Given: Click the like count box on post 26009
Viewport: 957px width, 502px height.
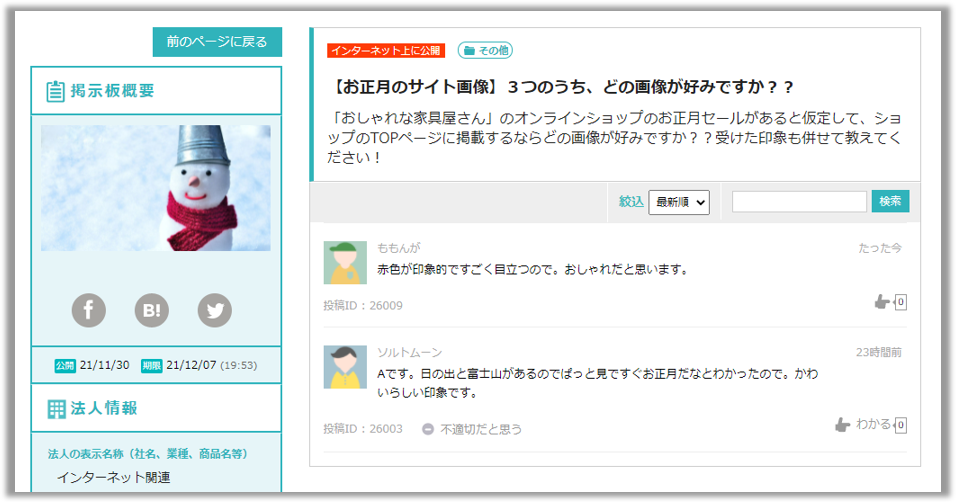Looking at the screenshot, I should (900, 302).
